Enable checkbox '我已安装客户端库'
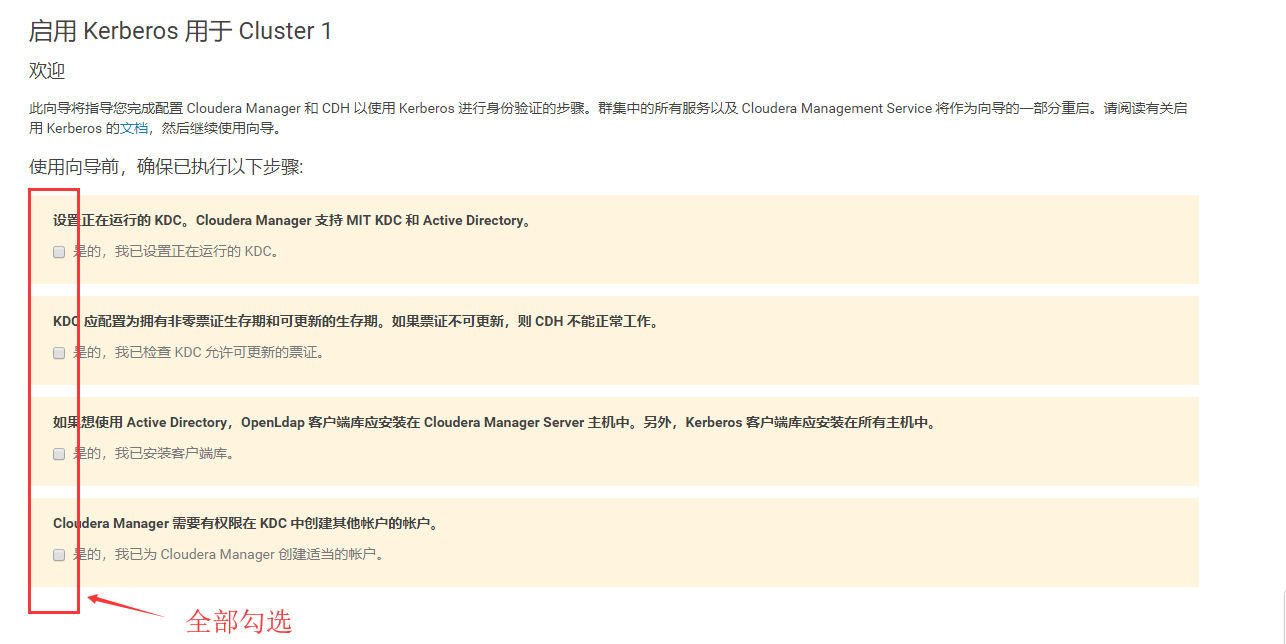Screen dimensions: 1286x644 coord(59,454)
